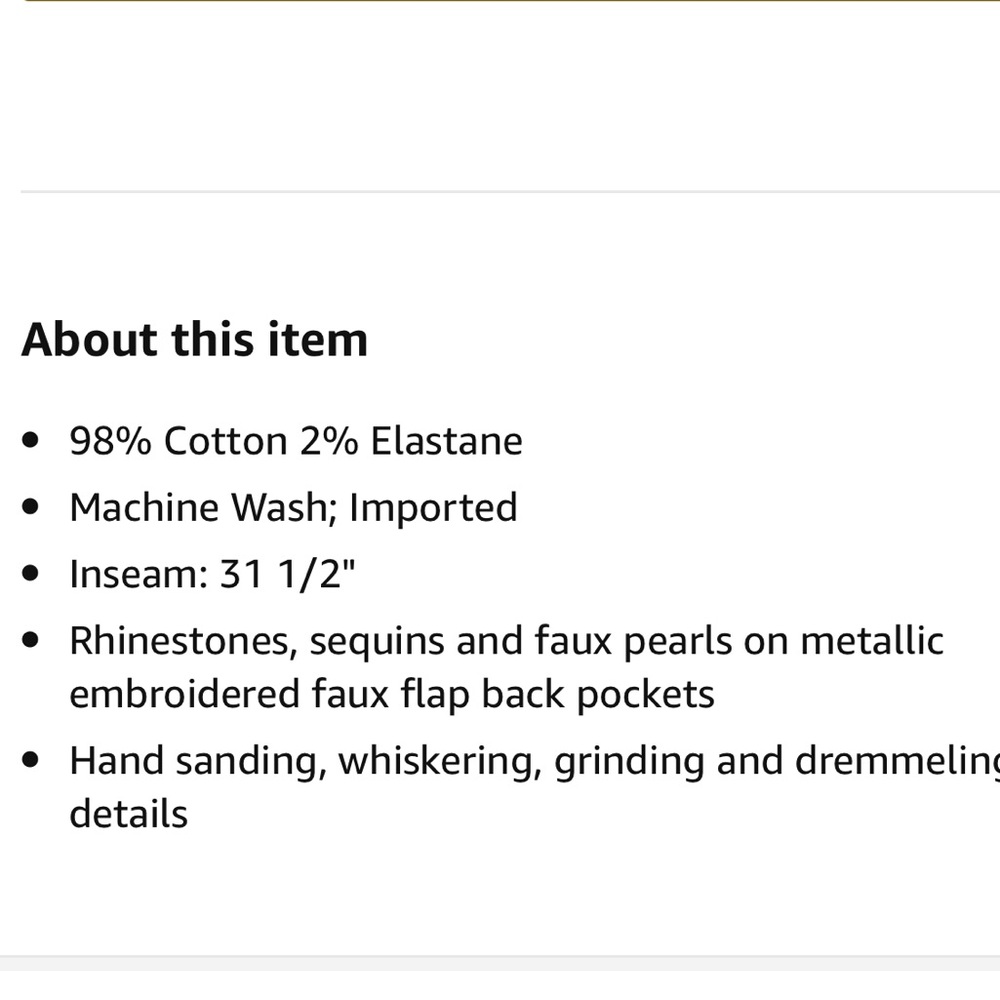Select the "98% Cotton" text
The width and height of the screenshot is (1000, 1000).
(x=179, y=441)
